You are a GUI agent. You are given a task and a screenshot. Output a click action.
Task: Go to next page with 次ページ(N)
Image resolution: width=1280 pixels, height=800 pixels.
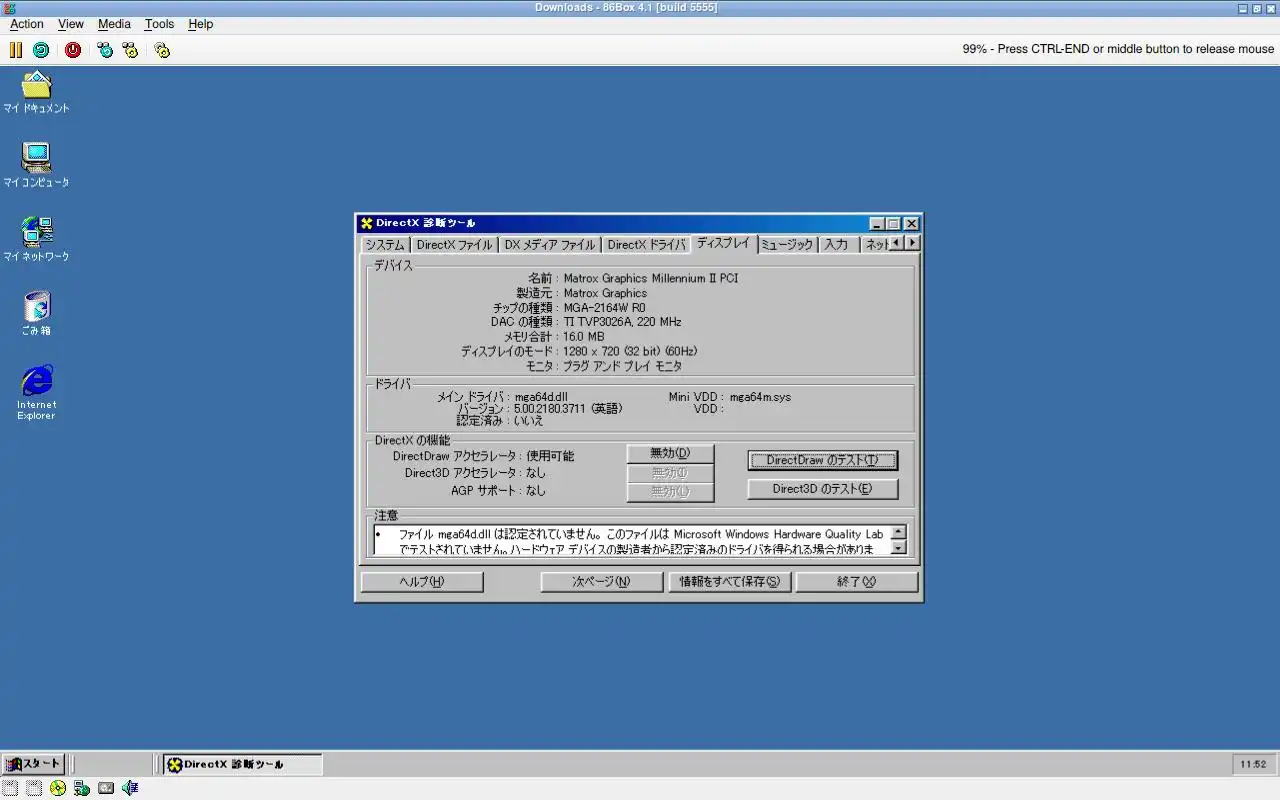pos(601,582)
